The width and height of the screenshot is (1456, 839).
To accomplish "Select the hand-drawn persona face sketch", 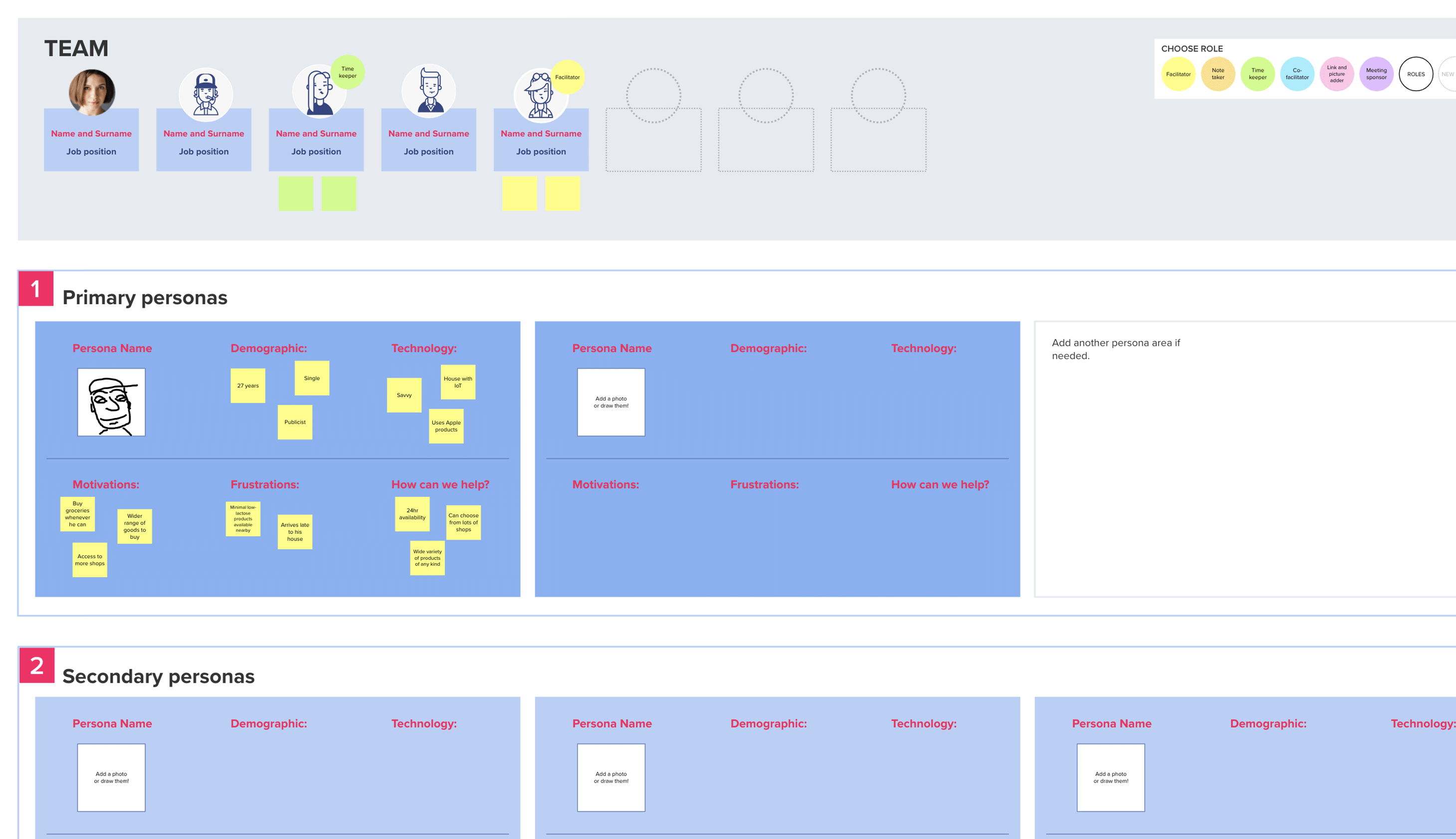I will point(111,402).
